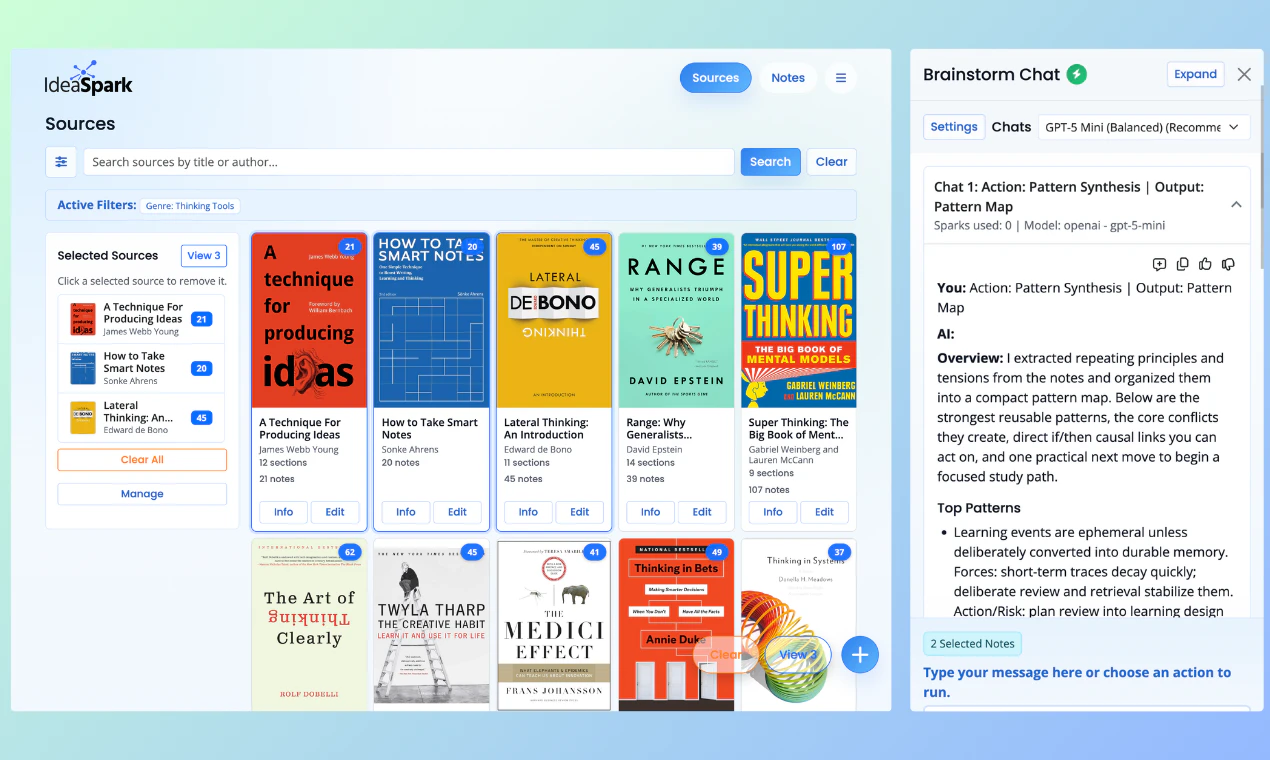The image size is (1270, 760).
Task: Edit A Technique For Producing Ideas
Action: click(335, 512)
